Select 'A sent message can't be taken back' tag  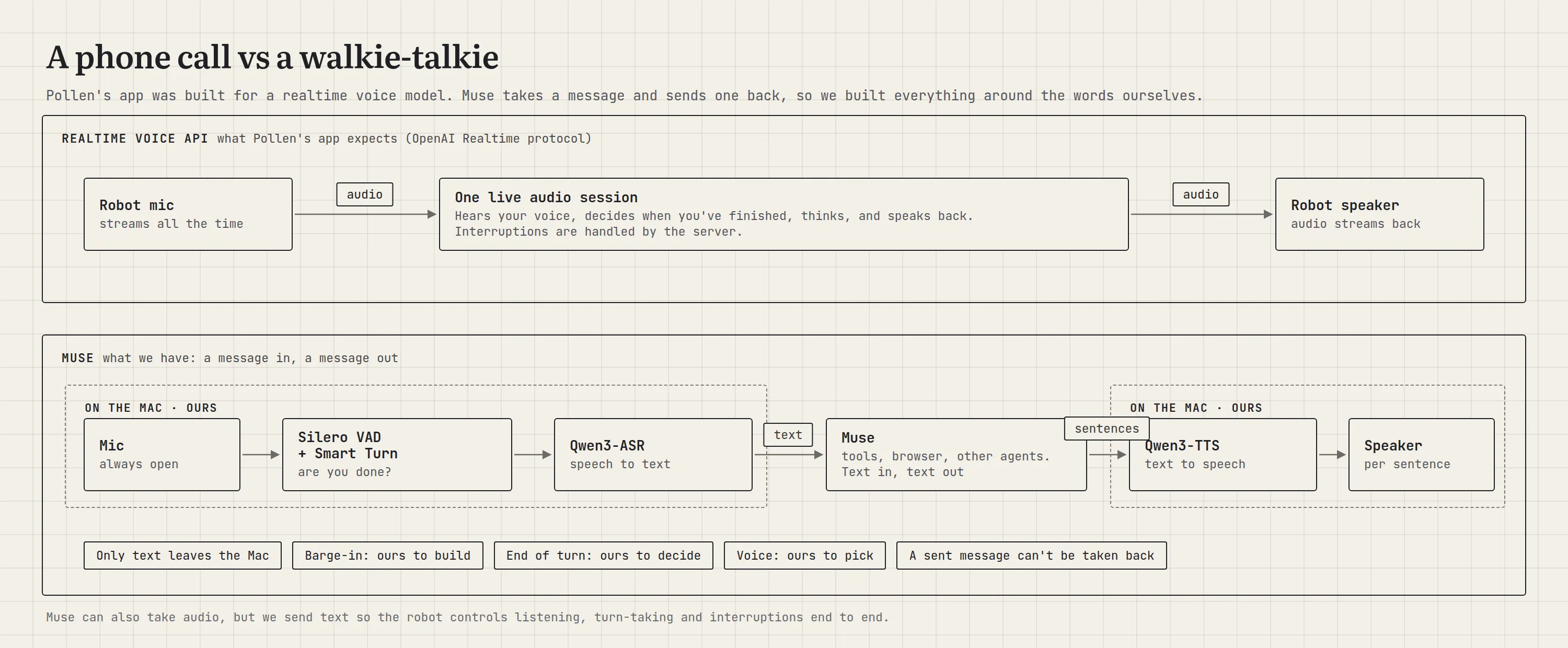[1031, 556]
